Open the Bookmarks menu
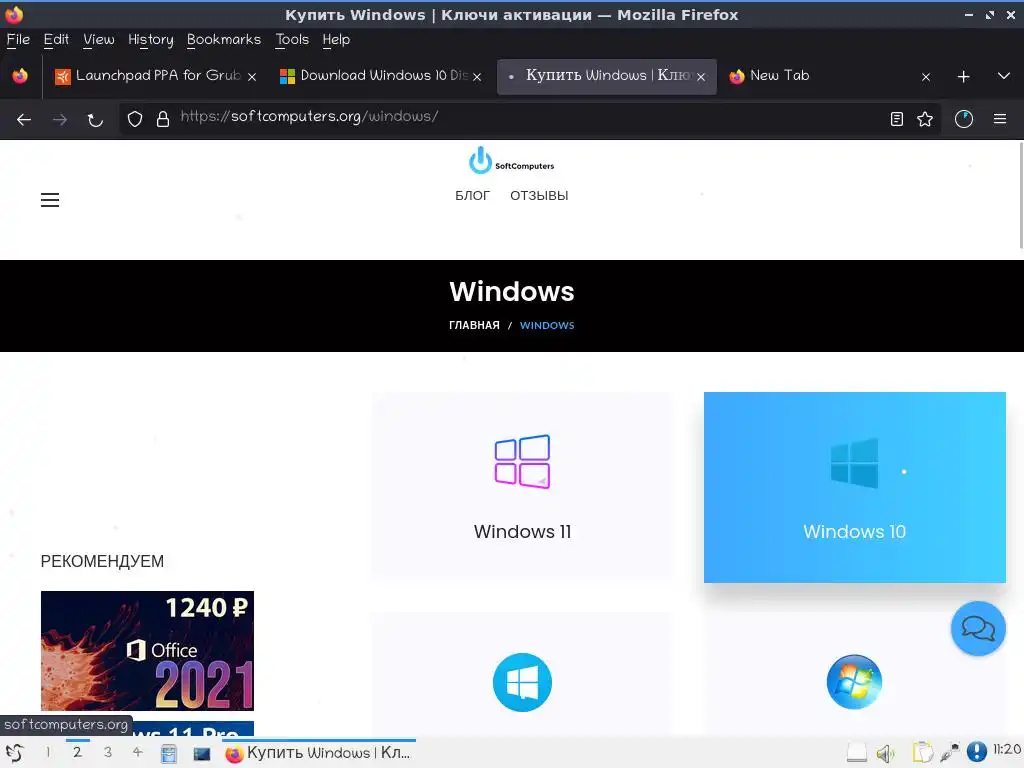The image size is (1024, 768). (x=223, y=40)
